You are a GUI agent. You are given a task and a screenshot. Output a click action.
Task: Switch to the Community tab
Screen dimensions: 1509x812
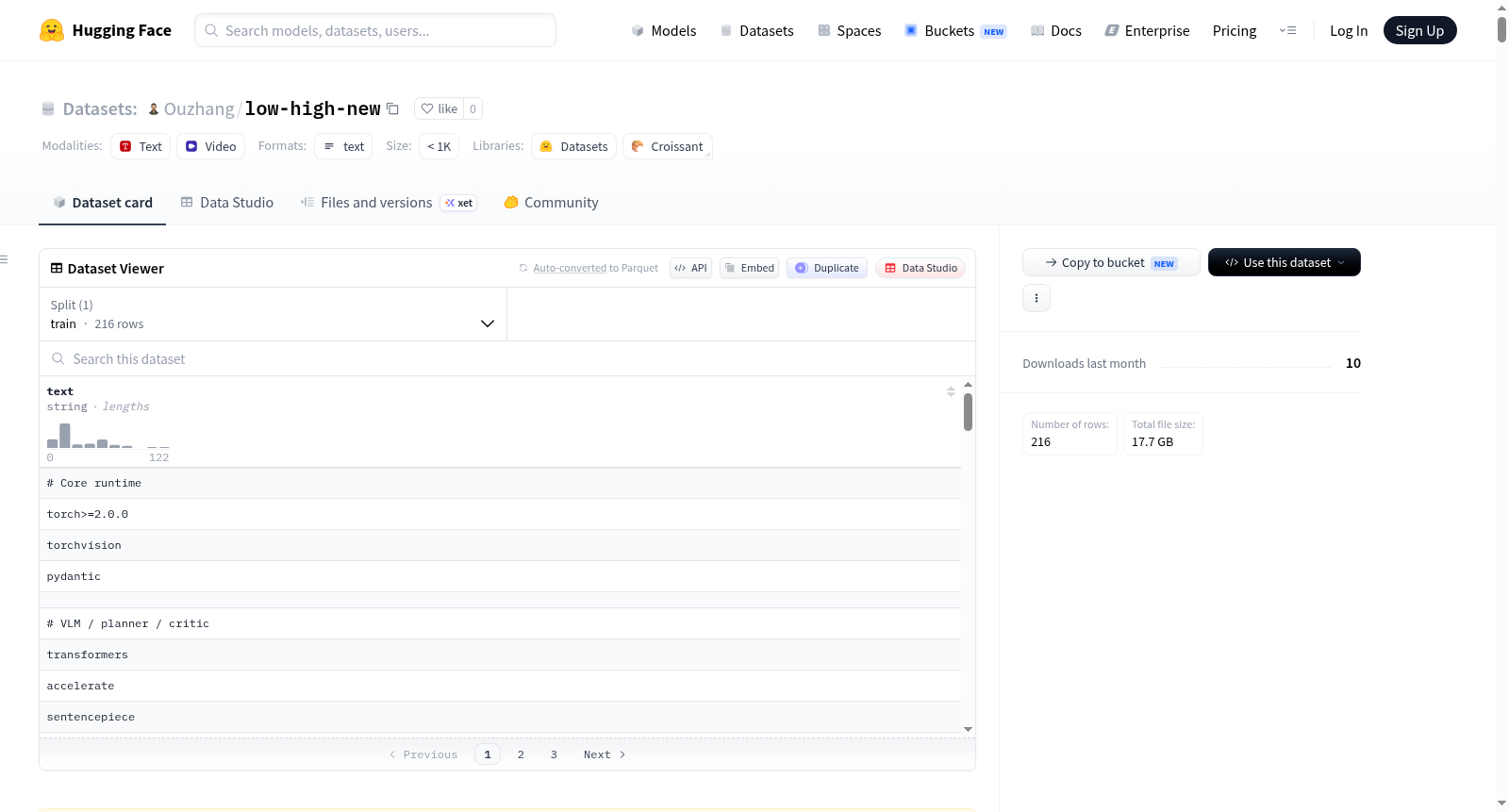(x=552, y=202)
